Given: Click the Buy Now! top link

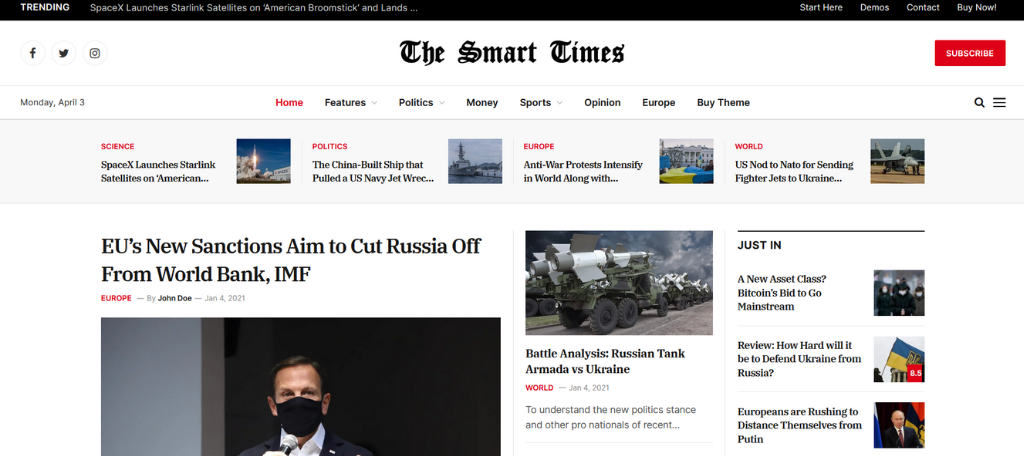Looking at the screenshot, I should pos(976,8).
